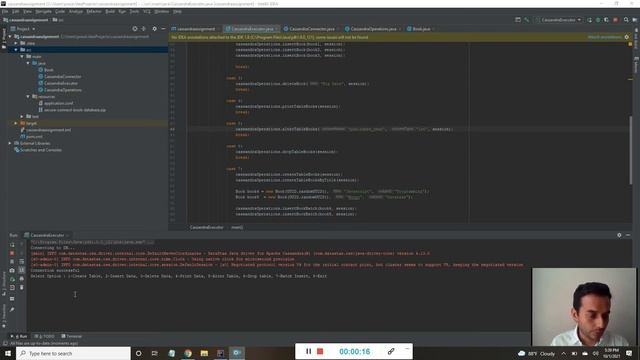640x360 pixels.
Task: Click the pin tab icon in Run panel
Action: pyautogui.click(x=12, y=309)
